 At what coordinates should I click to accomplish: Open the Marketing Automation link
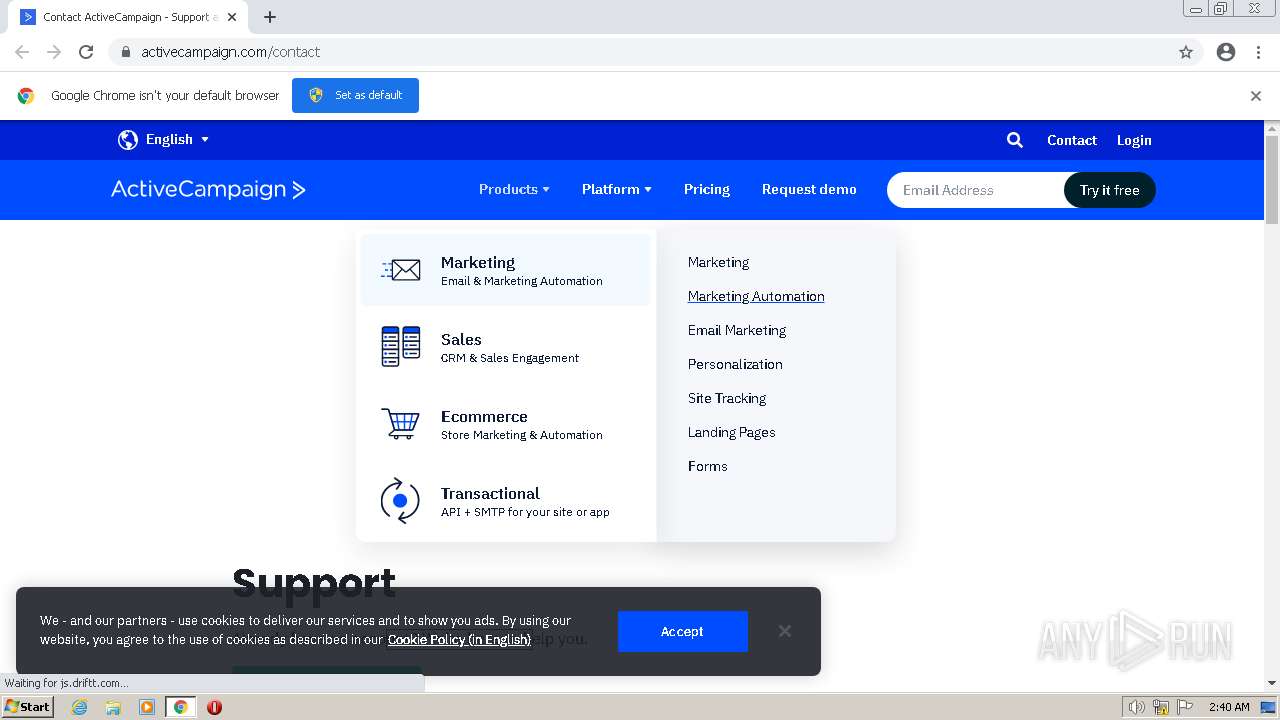tap(756, 296)
